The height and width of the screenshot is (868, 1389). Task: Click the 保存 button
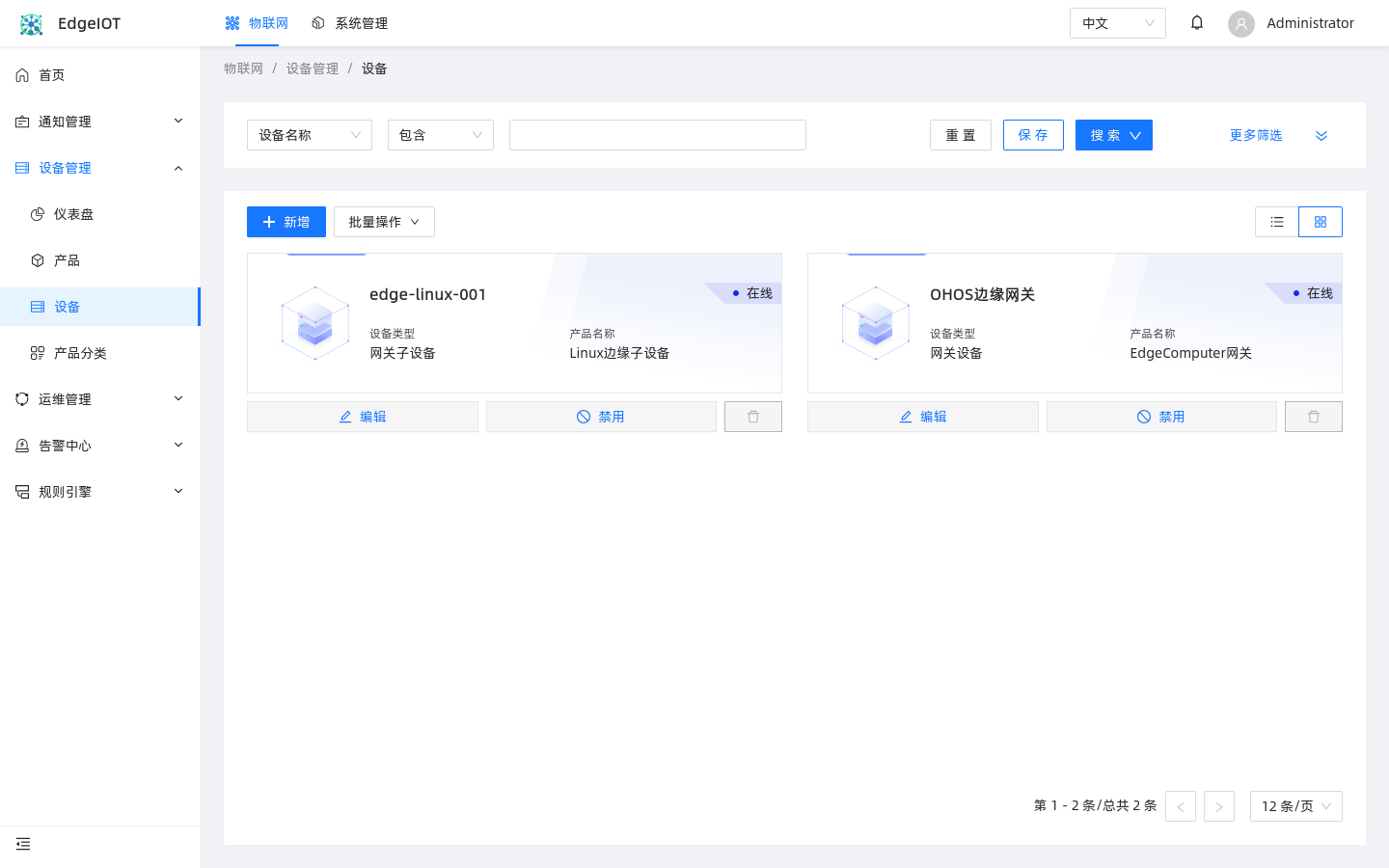pyautogui.click(x=1033, y=135)
